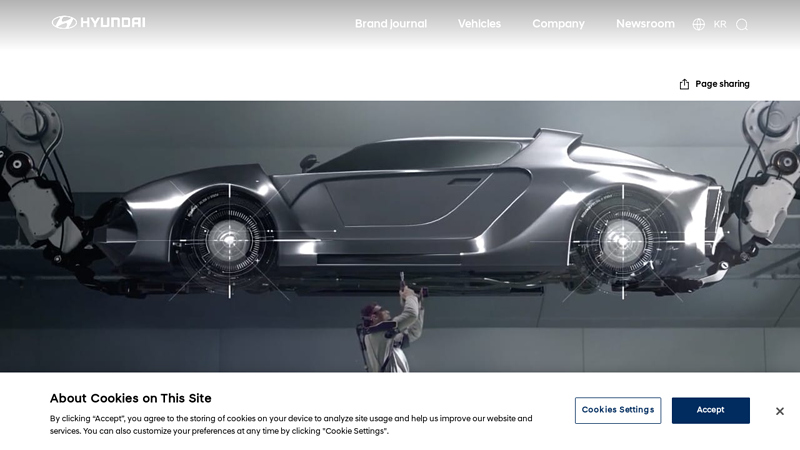The width and height of the screenshot is (800, 450).
Task: Open the KR language selector
Action: [720, 24]
